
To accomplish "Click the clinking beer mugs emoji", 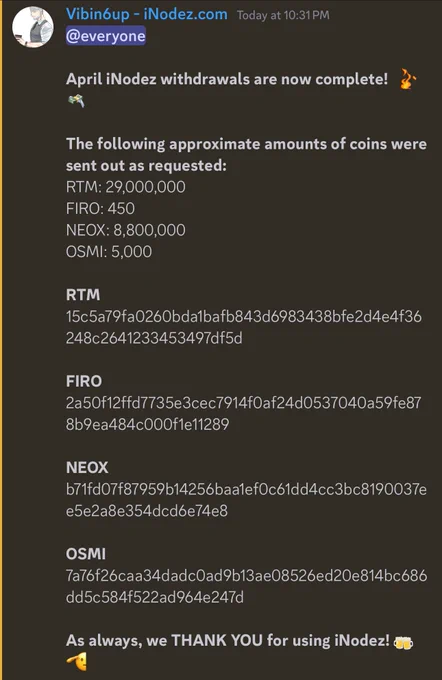I will (403, 642).
